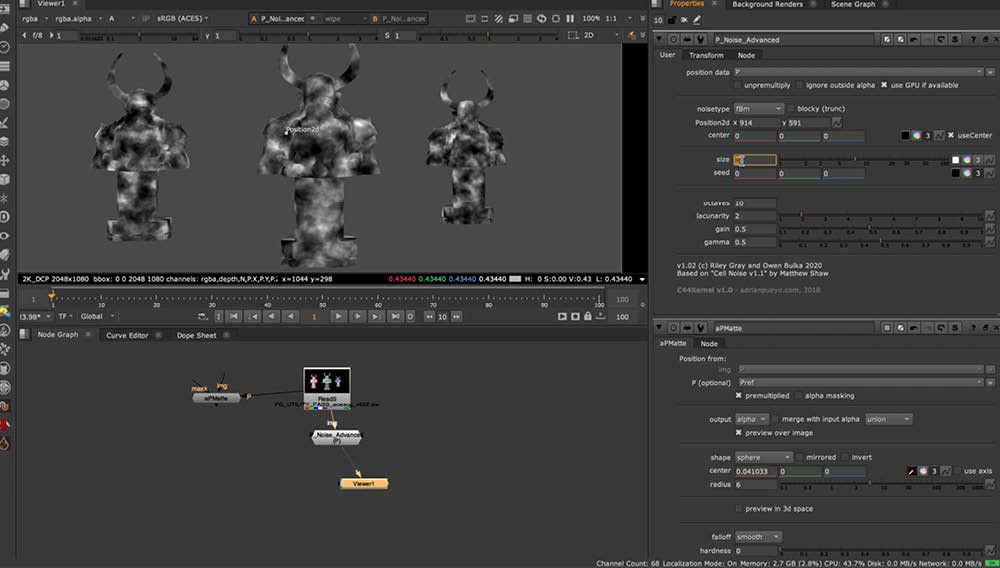
Task: Open the color wheel for center
Action: pyautogui.click(x=917, y=136)
